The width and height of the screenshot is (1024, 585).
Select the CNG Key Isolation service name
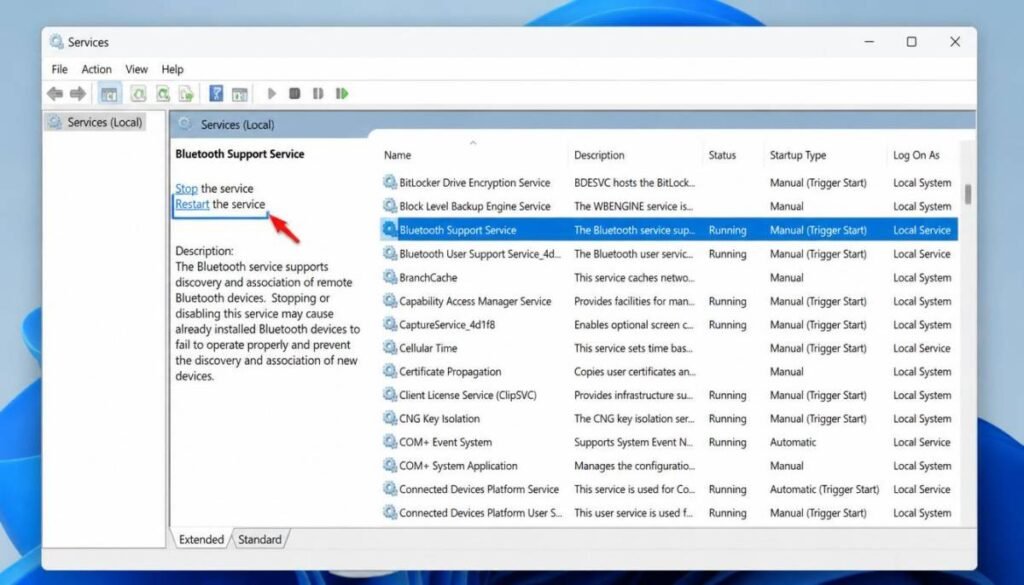(x=439, y=419)
